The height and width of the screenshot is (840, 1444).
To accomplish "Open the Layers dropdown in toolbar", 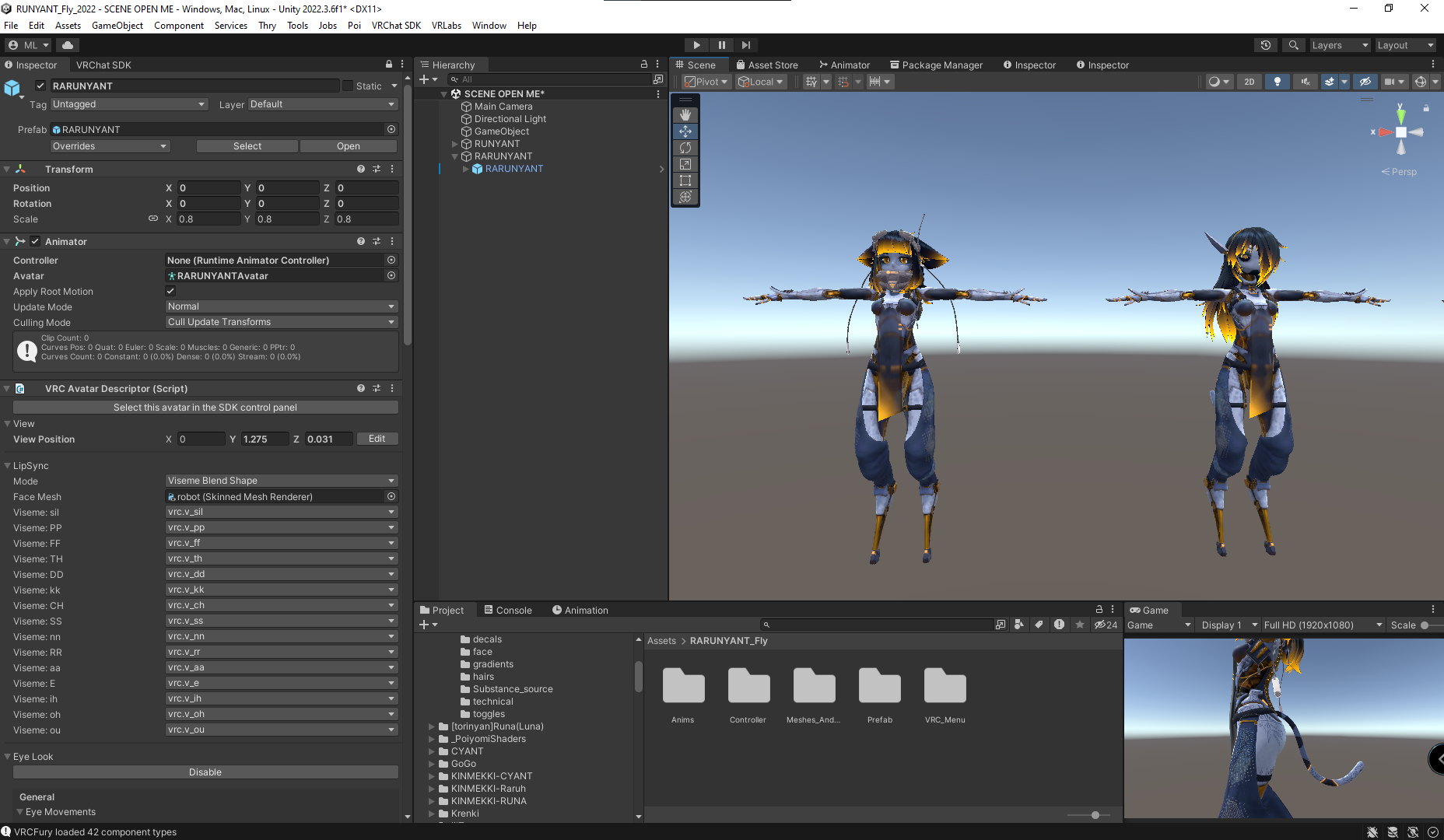I will click(x=1340, y=45).
